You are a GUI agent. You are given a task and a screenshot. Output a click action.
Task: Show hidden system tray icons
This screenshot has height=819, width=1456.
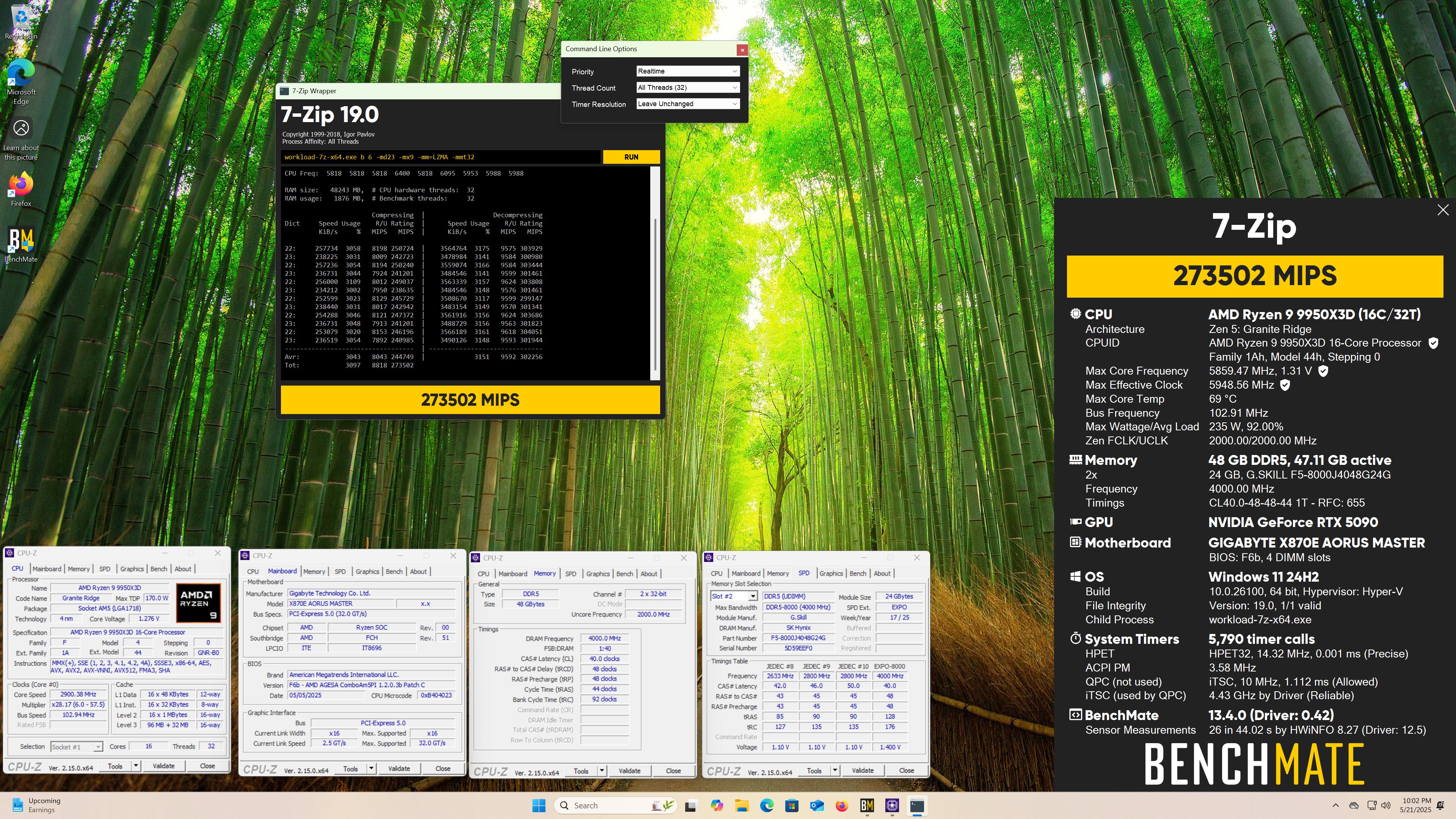1335,805
